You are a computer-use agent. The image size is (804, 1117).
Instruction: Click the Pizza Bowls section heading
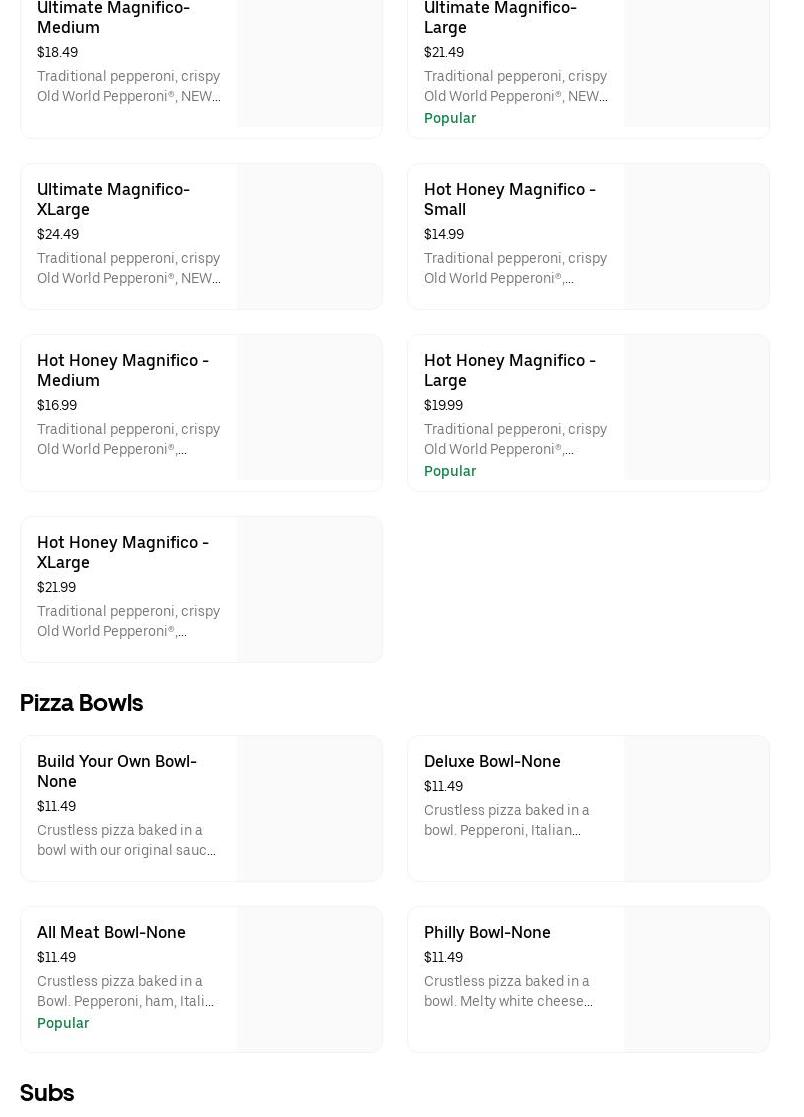pyautogui.click(x=81, y=703)
